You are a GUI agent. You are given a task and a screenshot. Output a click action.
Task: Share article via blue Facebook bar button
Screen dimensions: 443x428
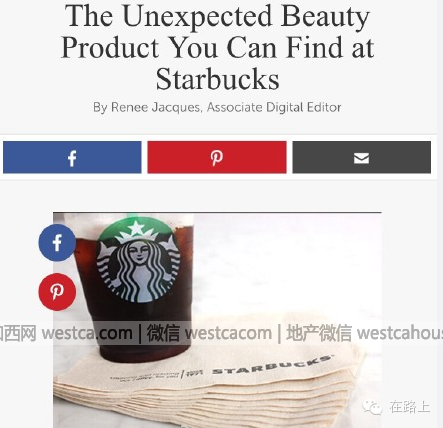click(x=72, y=157)
